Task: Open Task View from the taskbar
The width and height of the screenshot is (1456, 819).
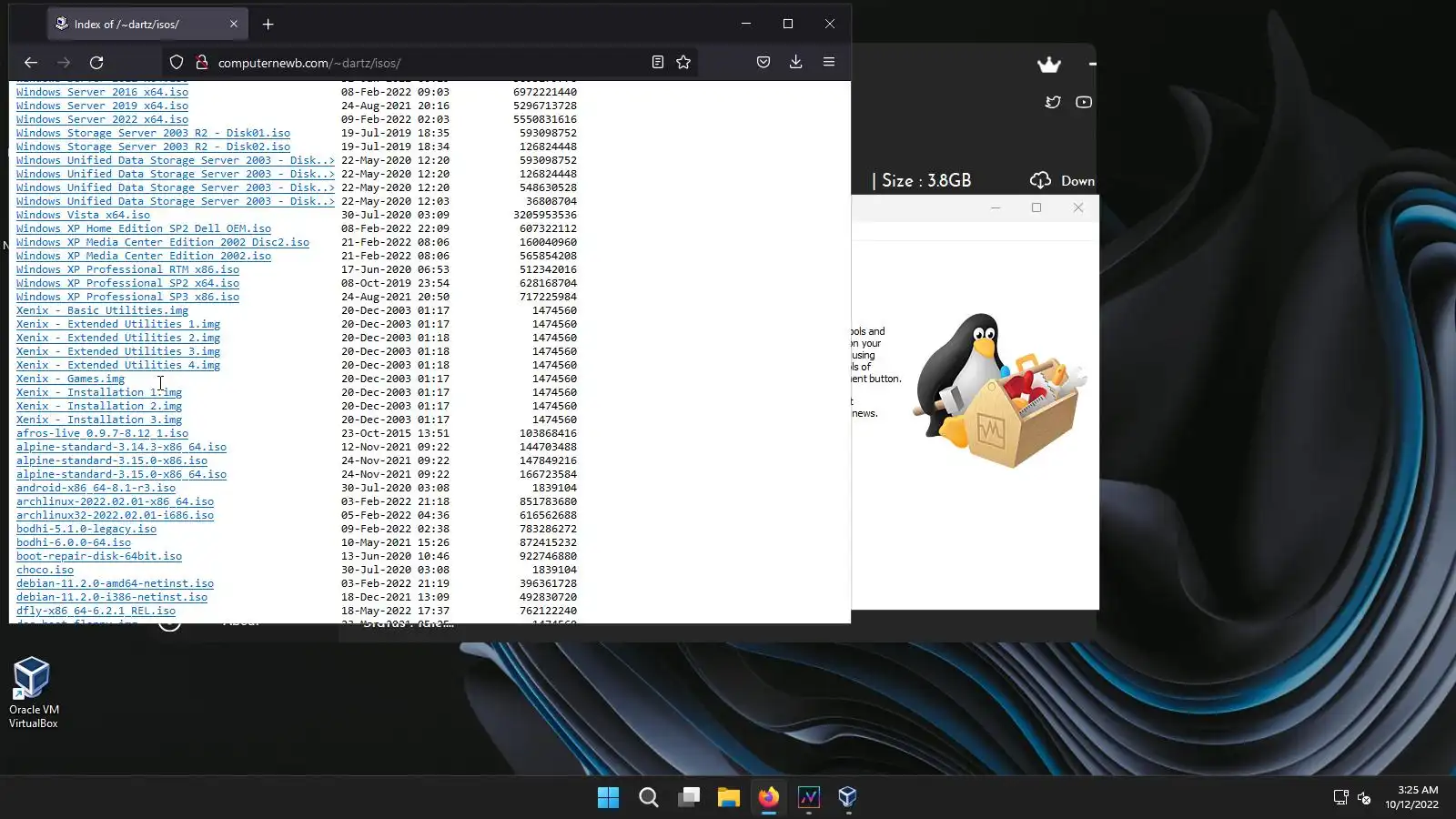Action: [689, 798]
